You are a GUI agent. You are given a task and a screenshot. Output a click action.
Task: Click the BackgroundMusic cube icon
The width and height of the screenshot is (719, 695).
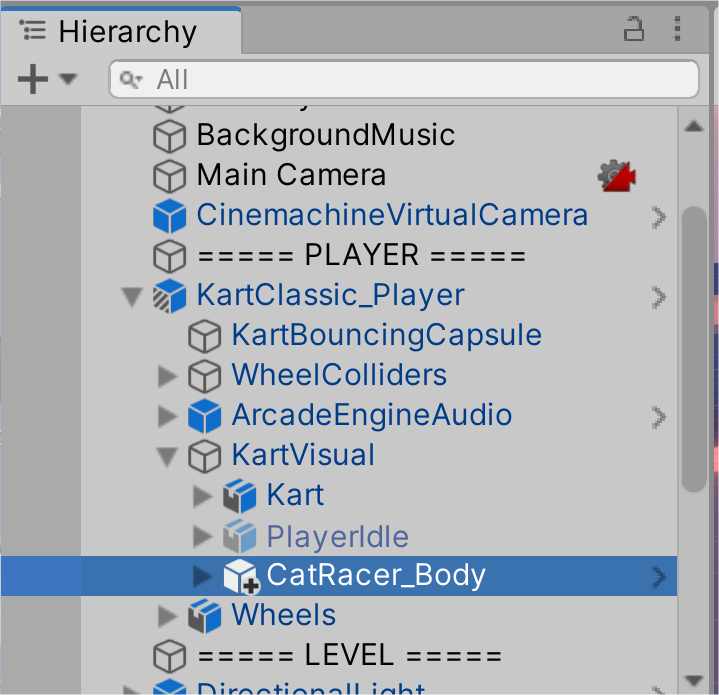coord(169,136)
